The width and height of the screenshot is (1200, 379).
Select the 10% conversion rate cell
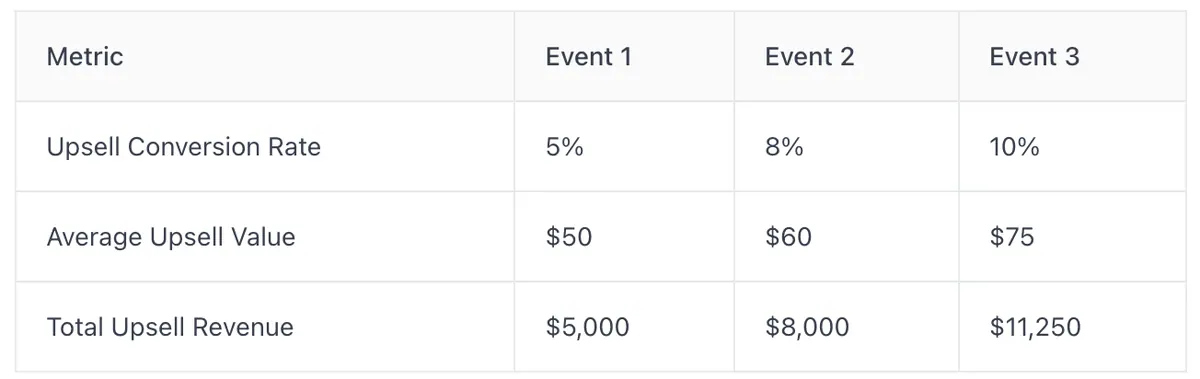click(1015, 147)
